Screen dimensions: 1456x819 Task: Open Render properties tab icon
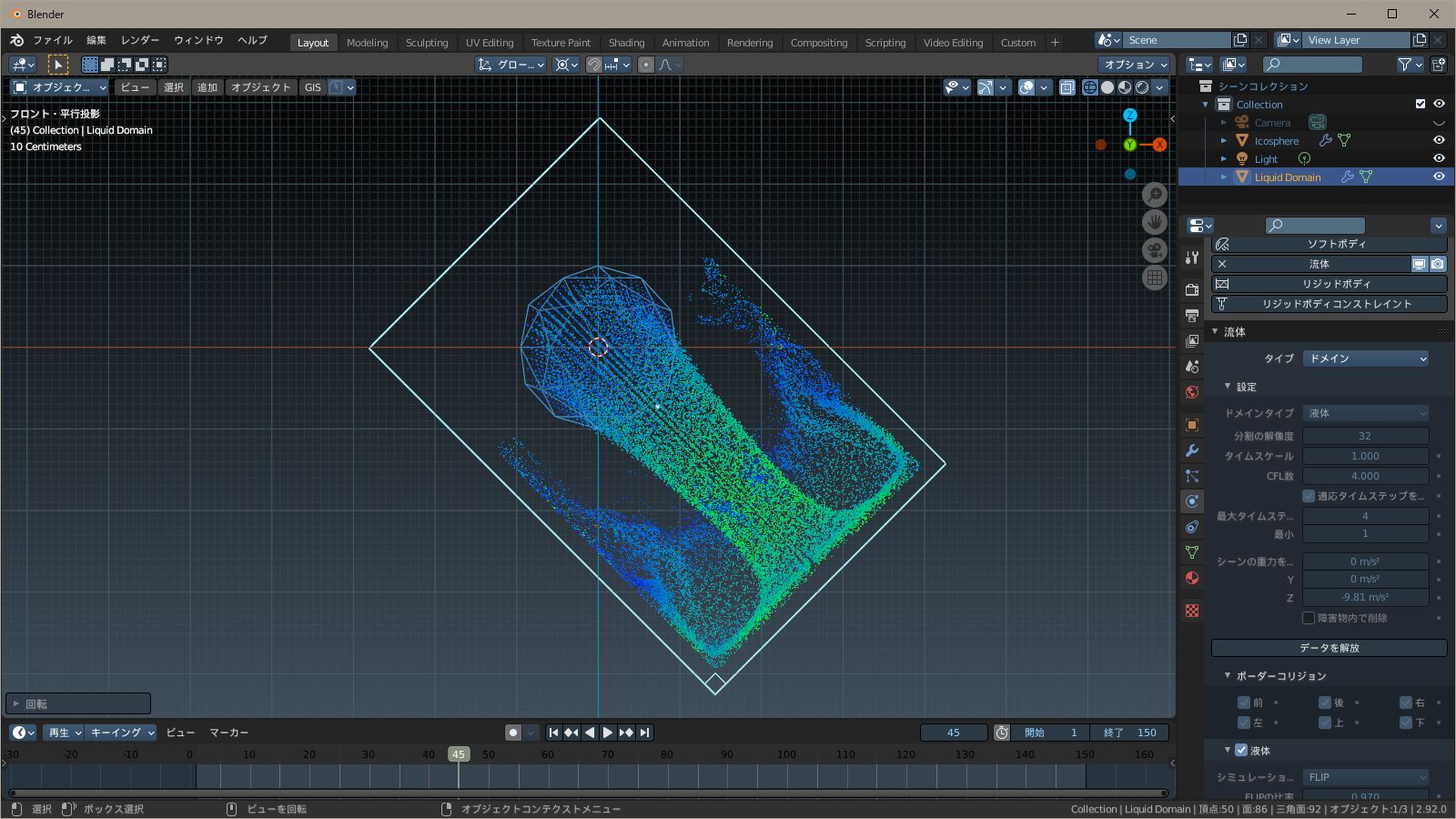coord(1192,289)
